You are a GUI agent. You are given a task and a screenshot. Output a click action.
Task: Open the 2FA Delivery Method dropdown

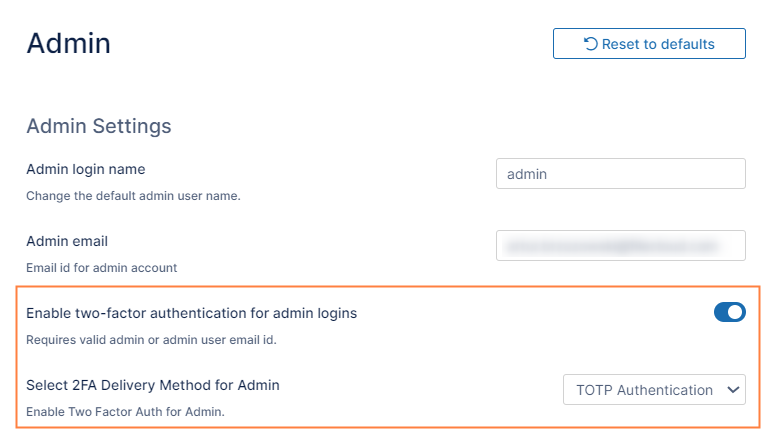pyautogui.click(x=654, y=390)
